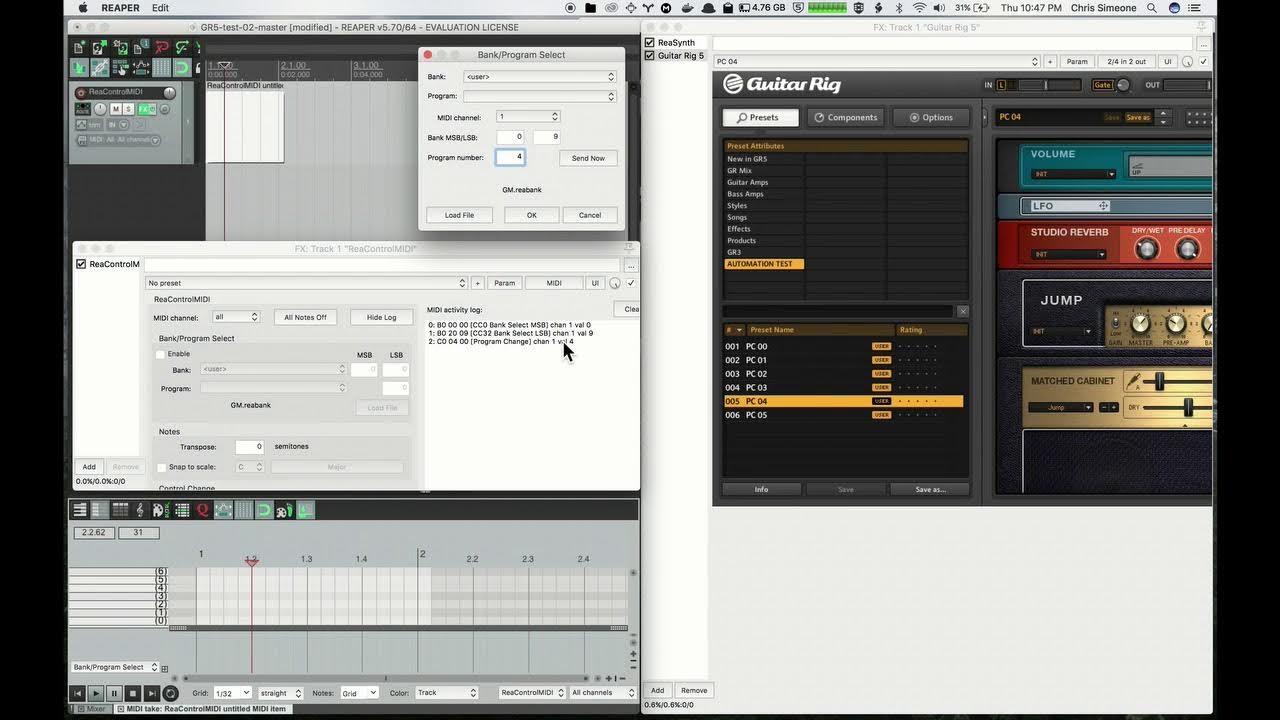This screenshot has height=720, width=1280.
Task: Toggle repeat button in MIDI editor transport
Action: point(170,693)
